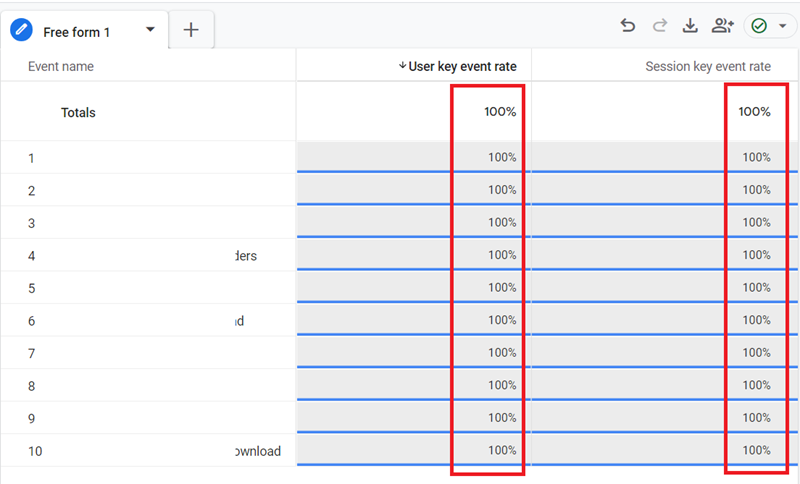Viewport: 800px width, 484px height.
Task: Click the sort arrow on User key event rate
Action: (402, 66)
